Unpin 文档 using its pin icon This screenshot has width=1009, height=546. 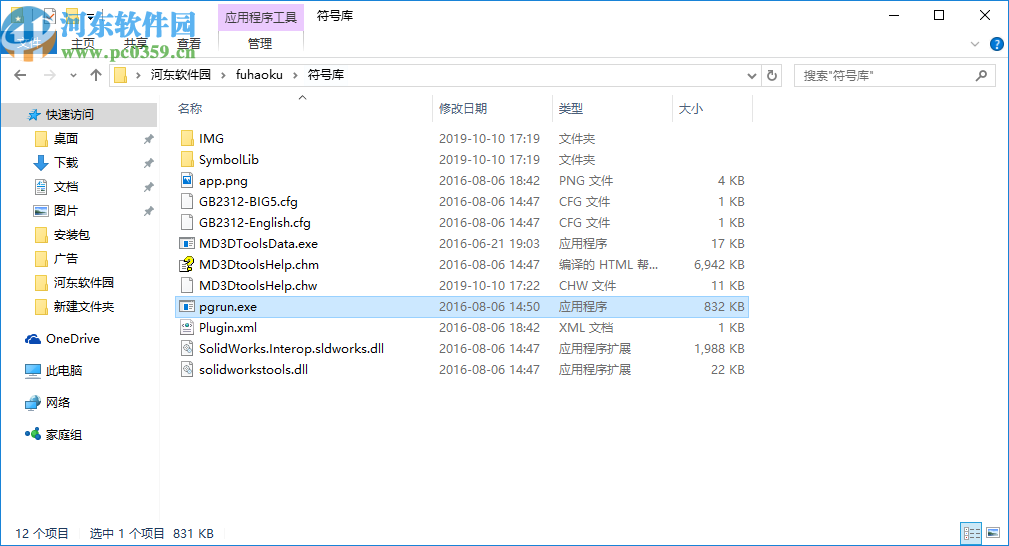pyautogui.click(x=149, y=187)
